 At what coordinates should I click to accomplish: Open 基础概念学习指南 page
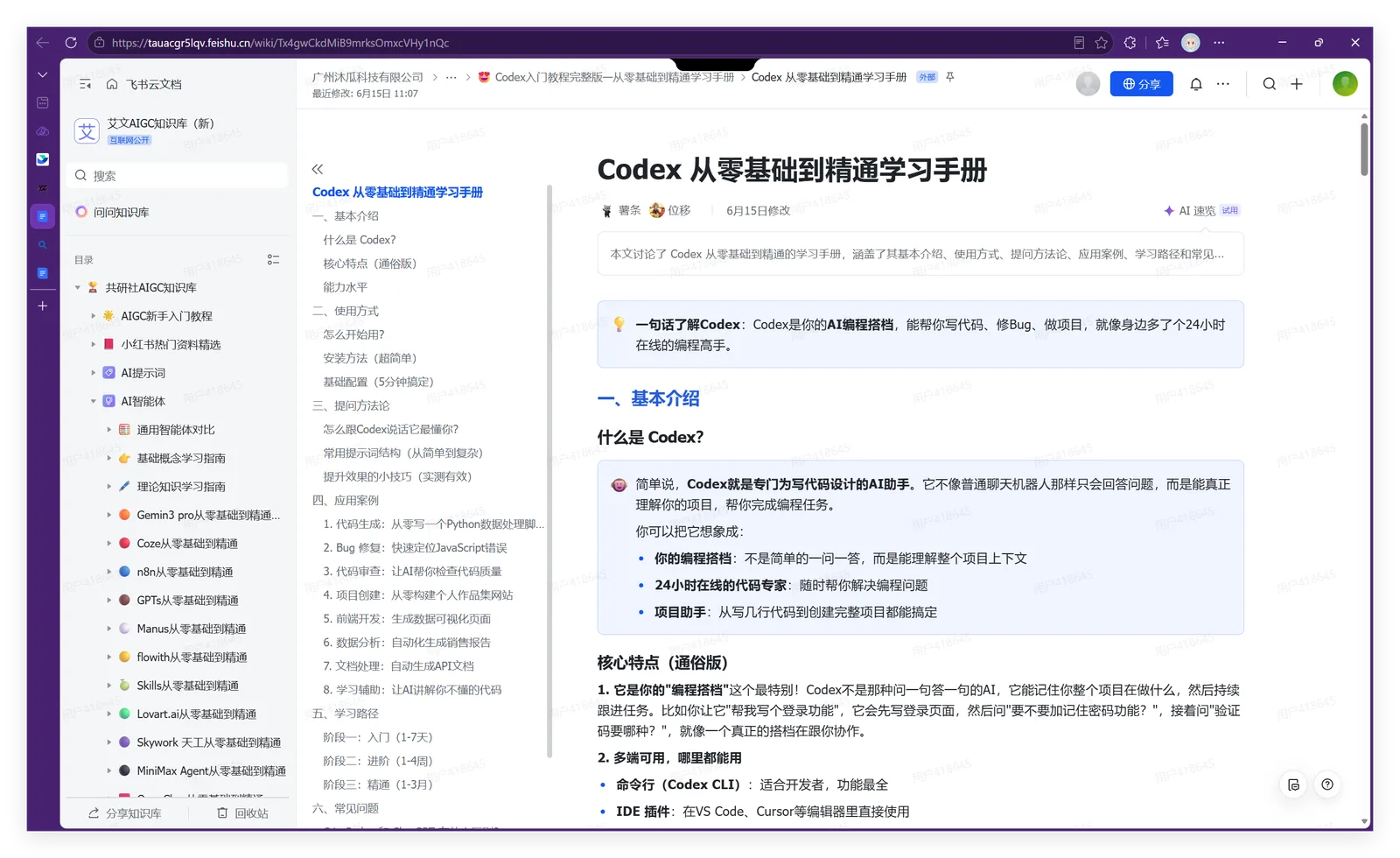[181, 458]
